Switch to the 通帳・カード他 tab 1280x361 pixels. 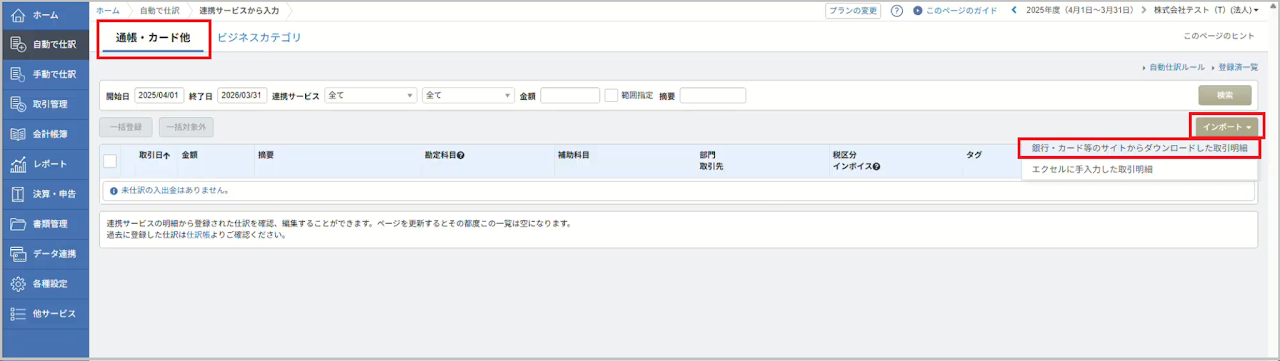pyautogui.click(x=153, y=37)
